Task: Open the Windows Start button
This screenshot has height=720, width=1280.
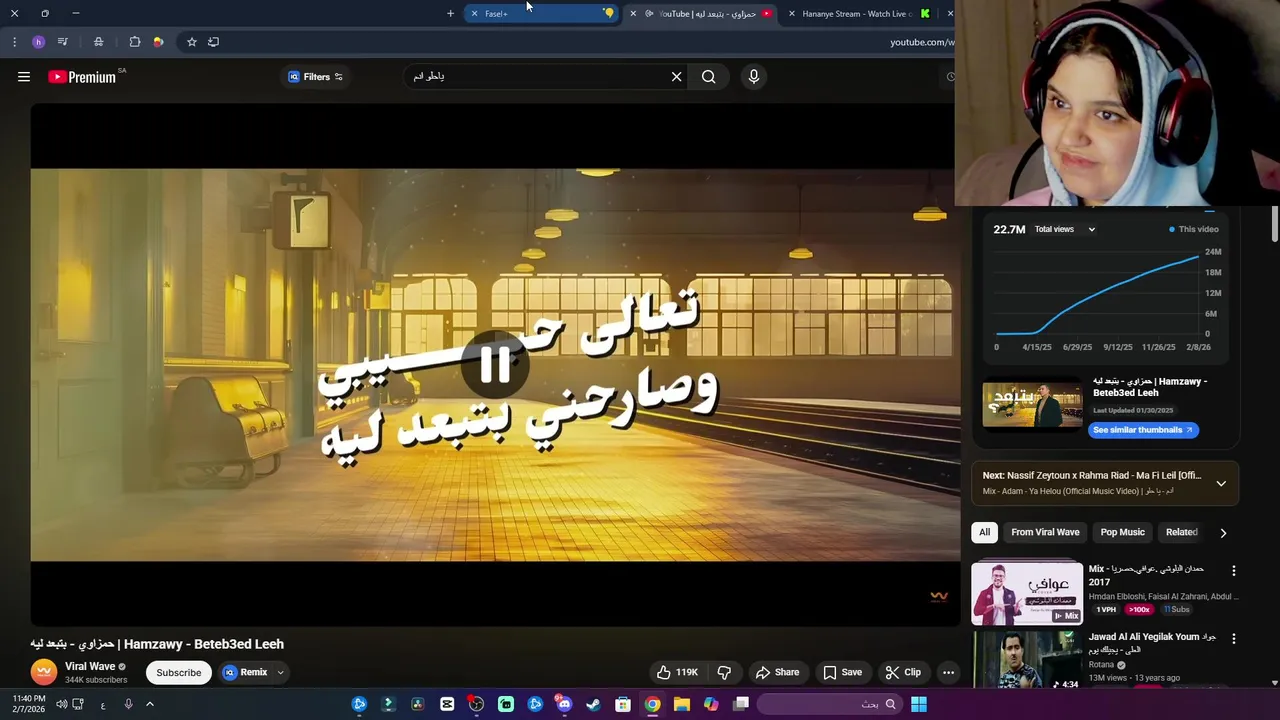Action: pyautogui.click(x=918, y=705)
